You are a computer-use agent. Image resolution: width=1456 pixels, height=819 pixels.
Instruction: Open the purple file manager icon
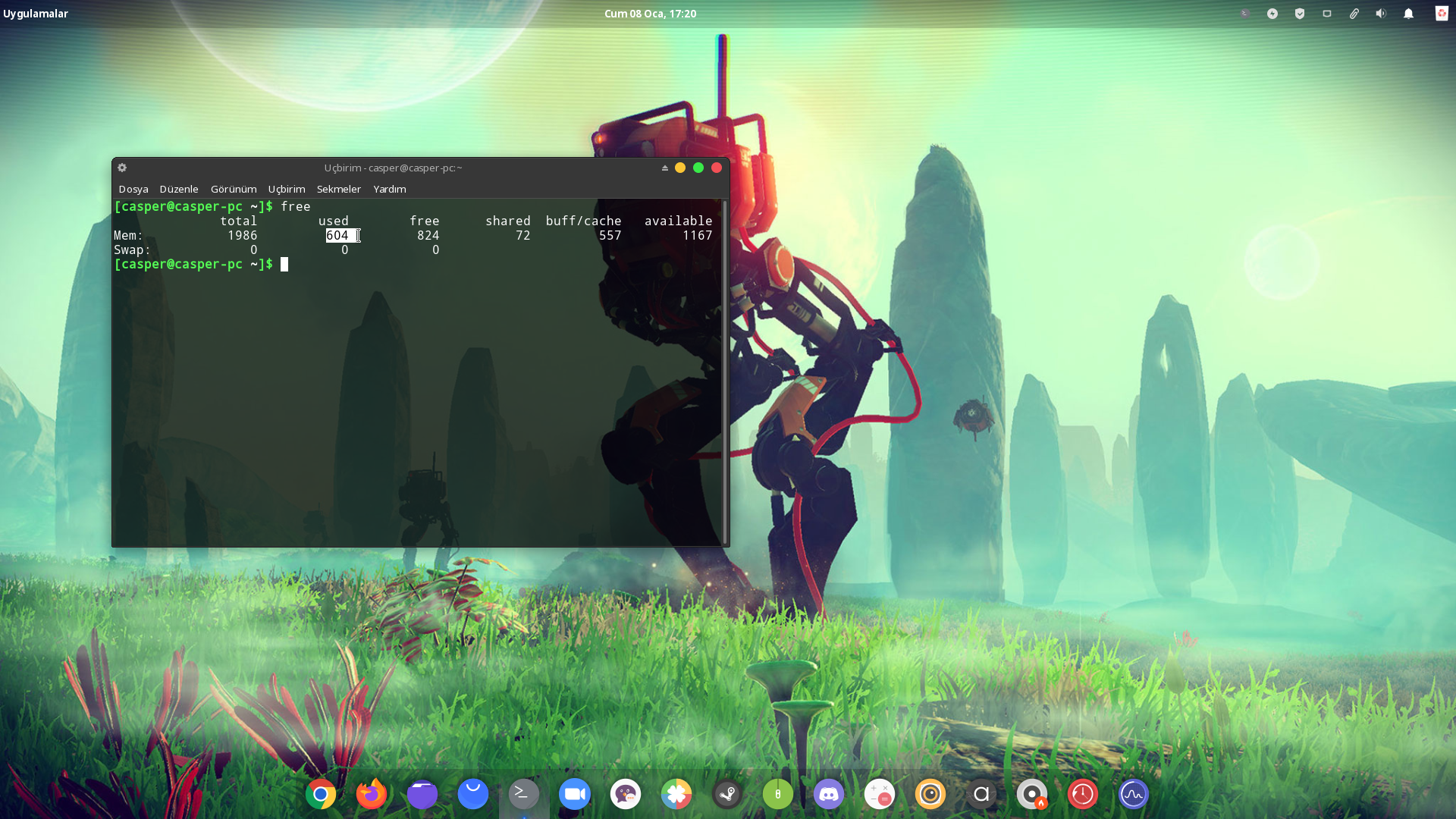[422, 794]
